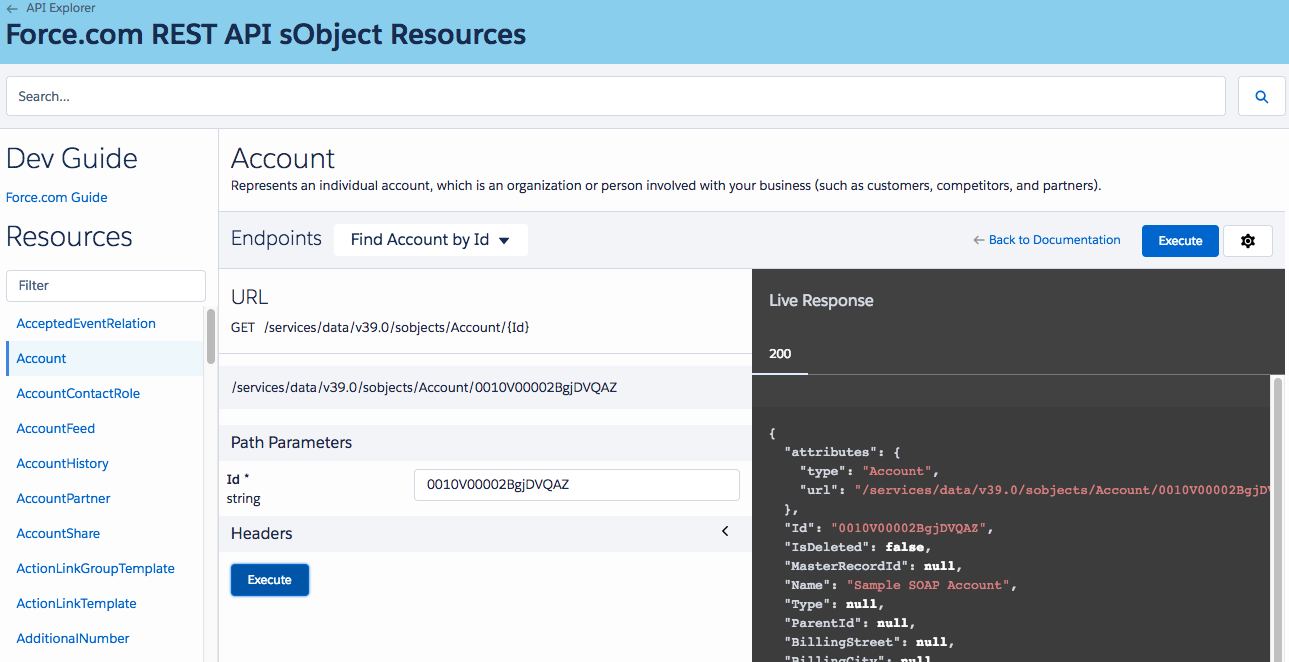
Task: Click the back arrow beside API Explorer
Action: click(11, 8)
